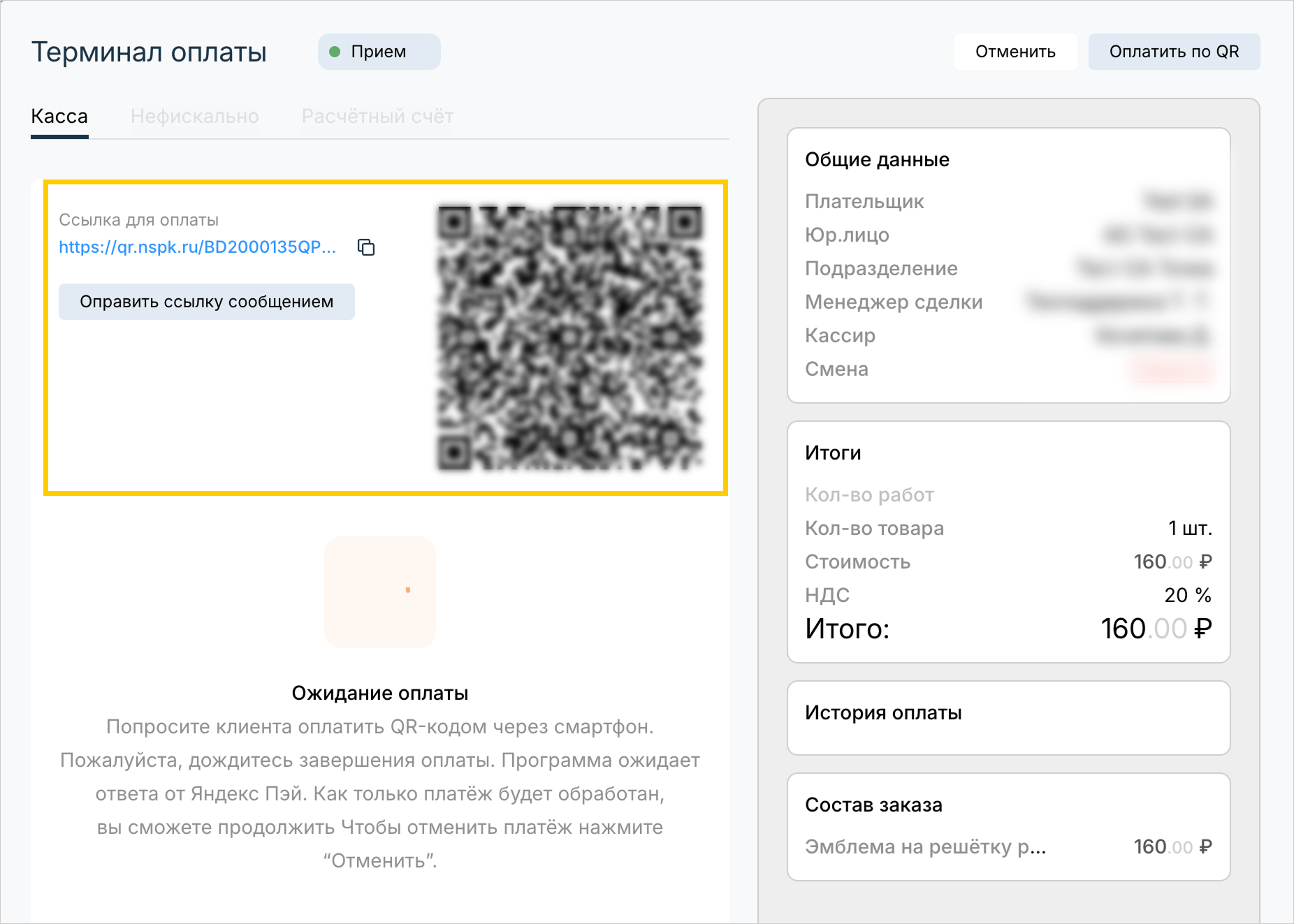Select the Юр.лицо label
Image resolution: width=1294 pixels, height=924 pixels.
tap(847, 235)
